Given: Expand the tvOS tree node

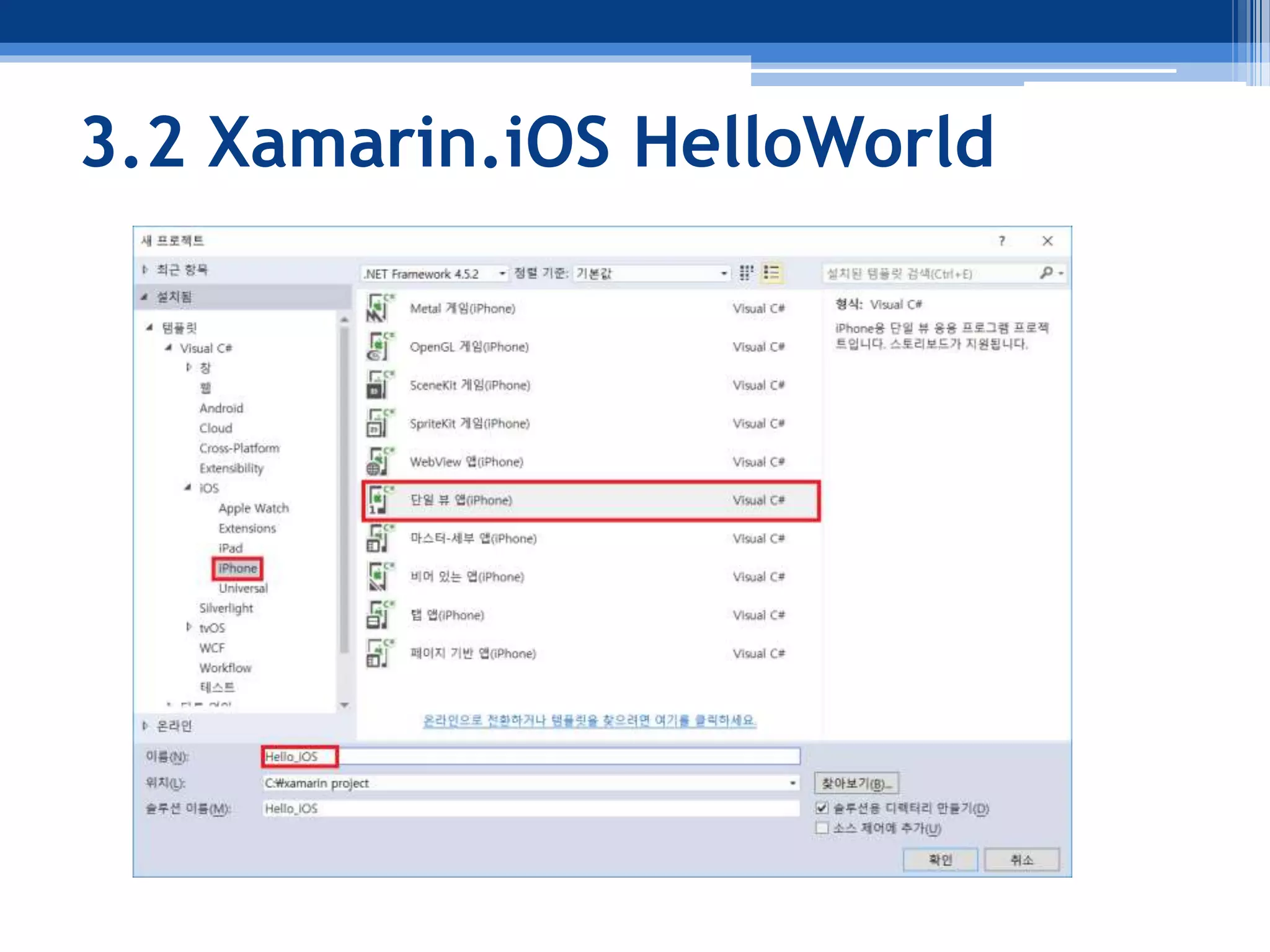Looking at the screenshot, I should pyautogui.click(x=189, y=627).
